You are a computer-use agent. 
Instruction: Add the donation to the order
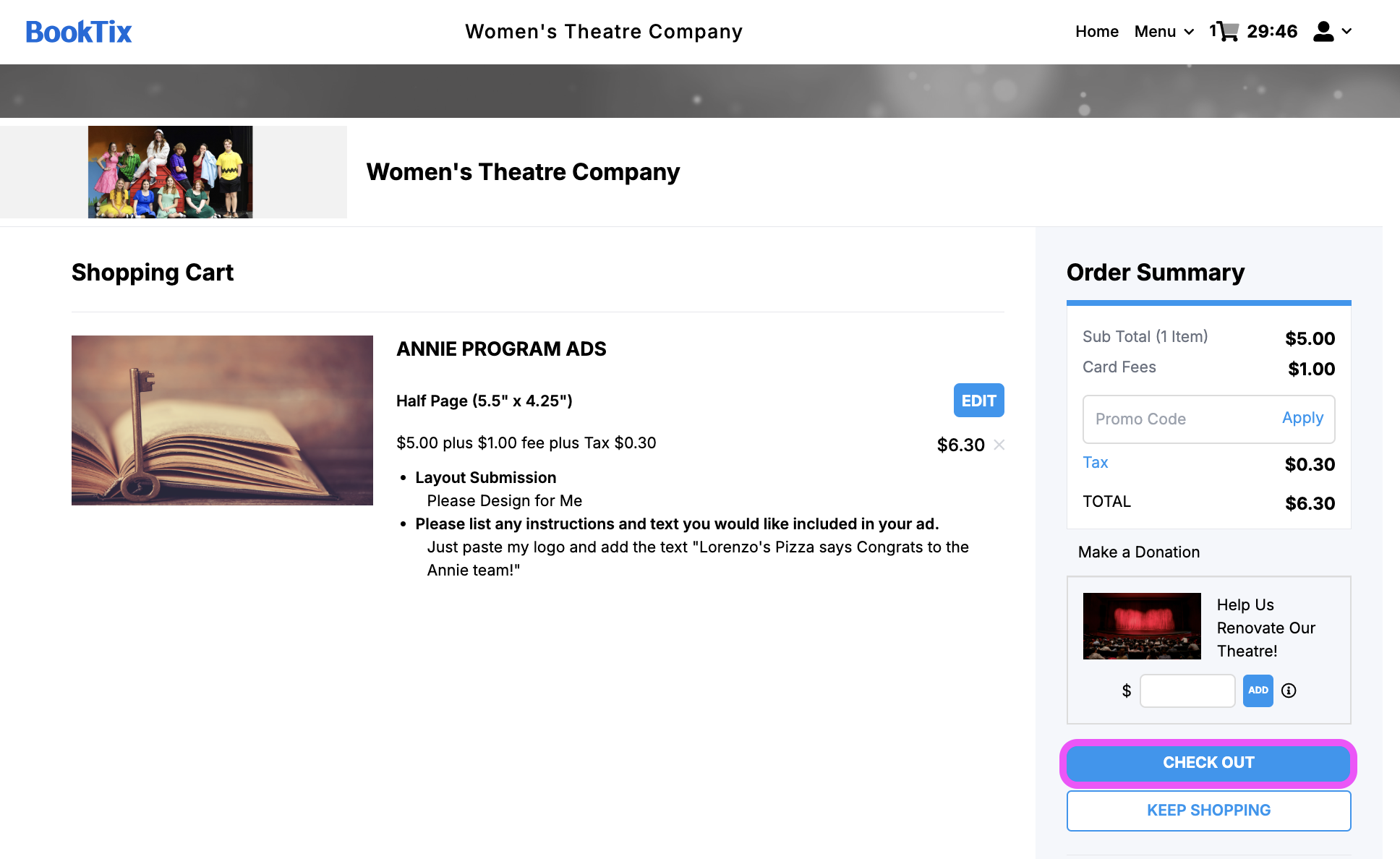click(1258, 691)
